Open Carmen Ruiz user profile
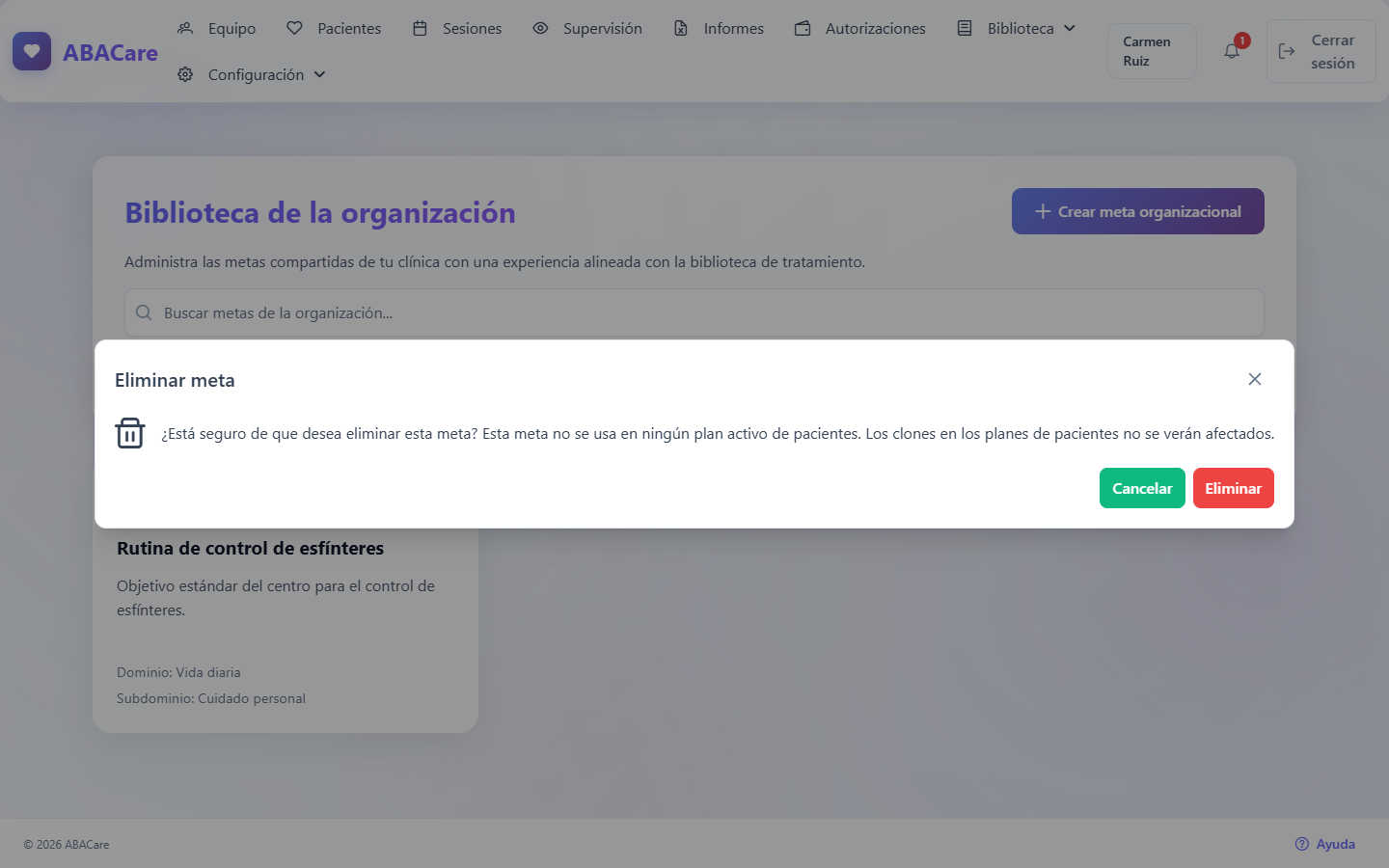The height and width of the screenshot is (868, 1389). [x=1152, y=51]
